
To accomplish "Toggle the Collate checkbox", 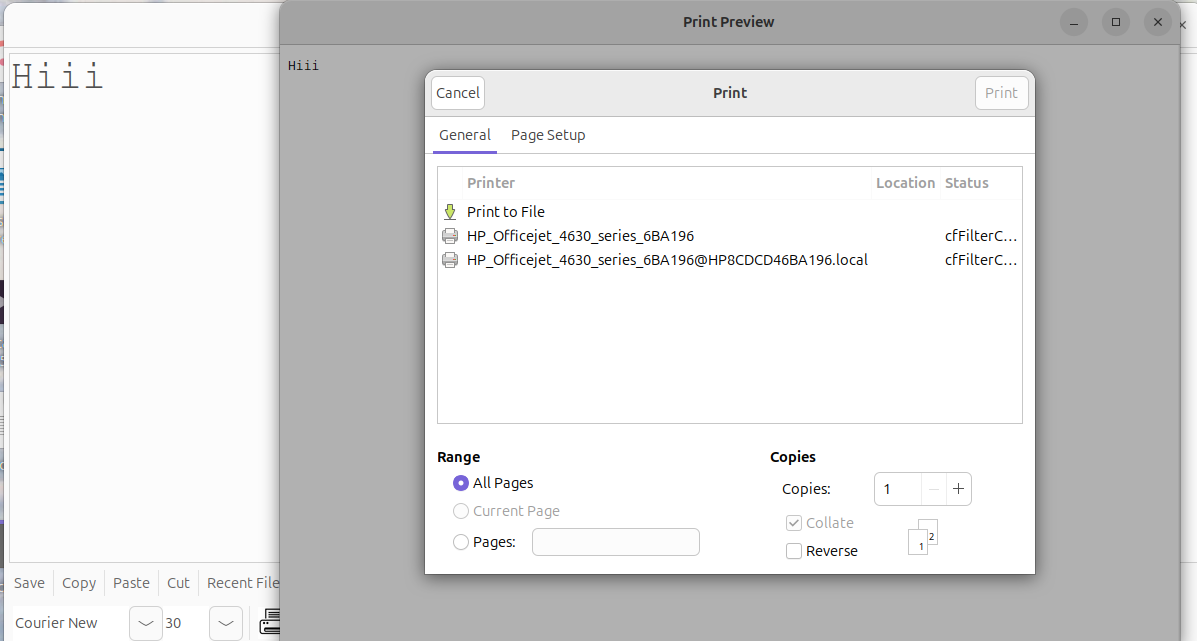I will click(793, 522).
